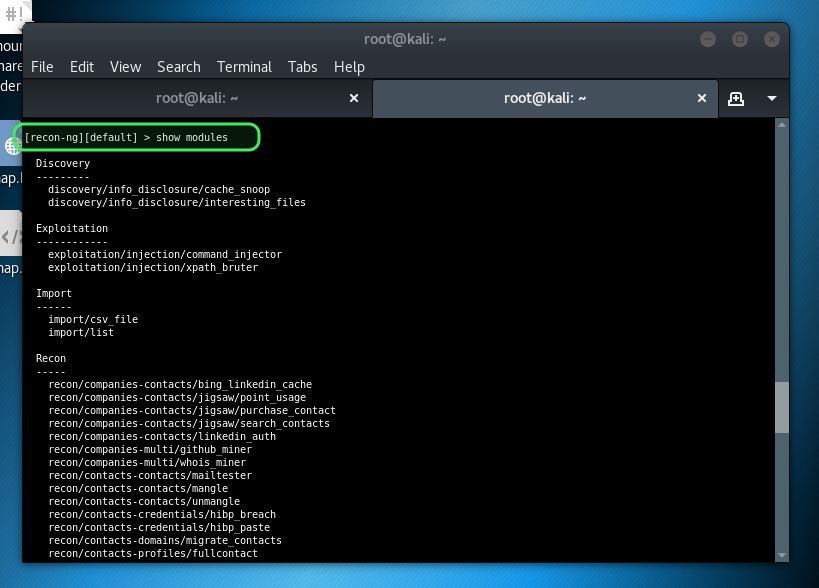Close the left inactive root@kali tab

[353, 98]
